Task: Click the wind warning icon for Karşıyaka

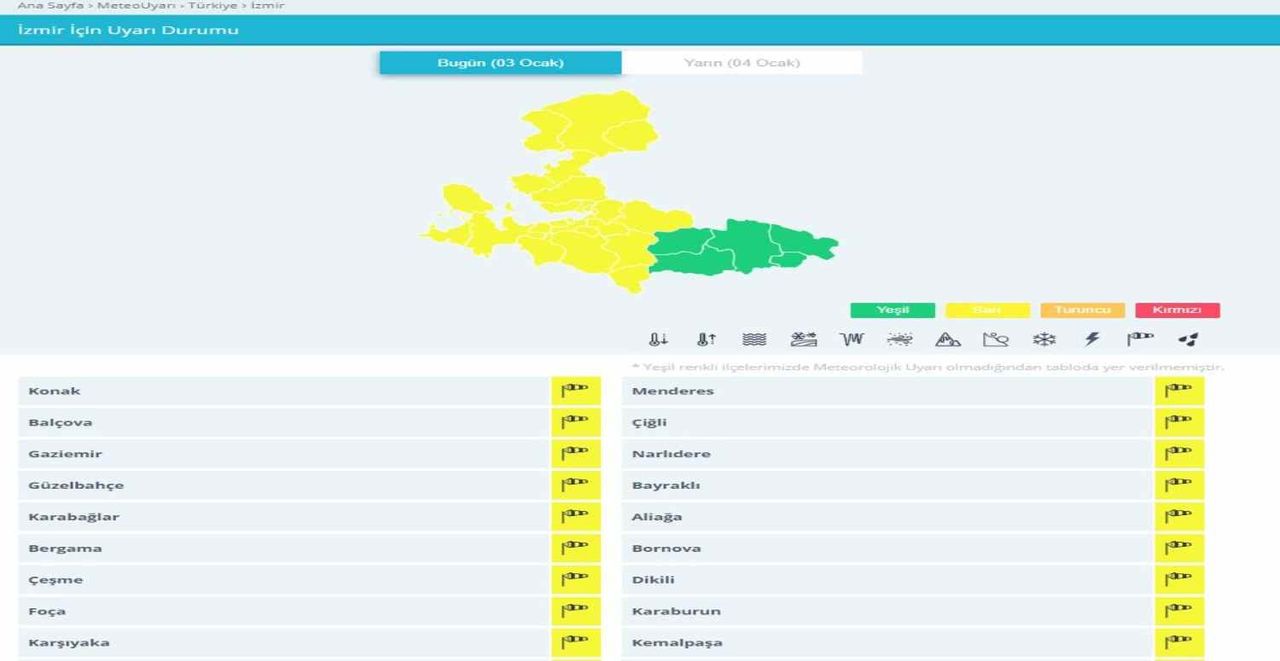Action: coord(575,642)
